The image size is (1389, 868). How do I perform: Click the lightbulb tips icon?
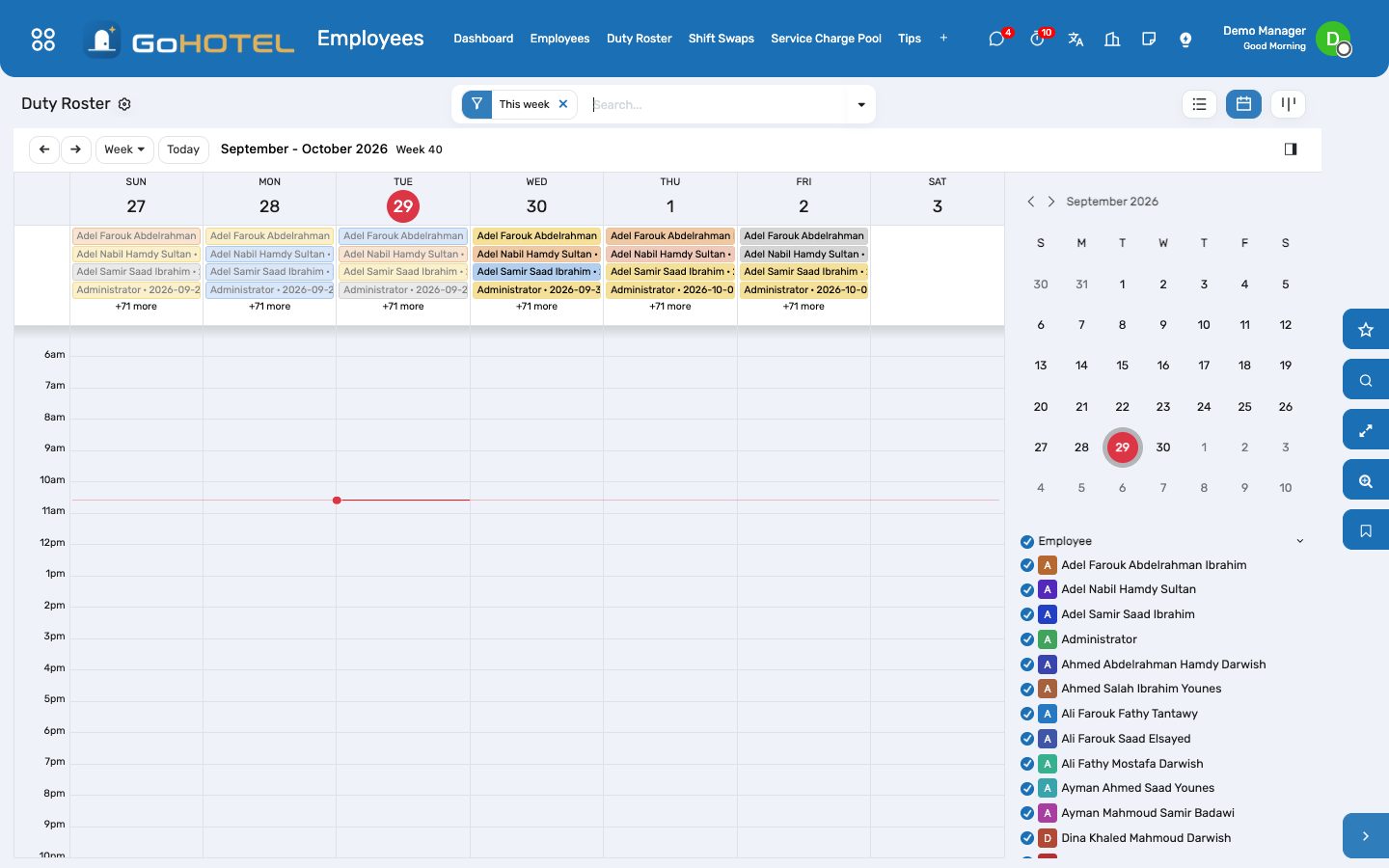pyautogui.click(x=1185, y=39)
